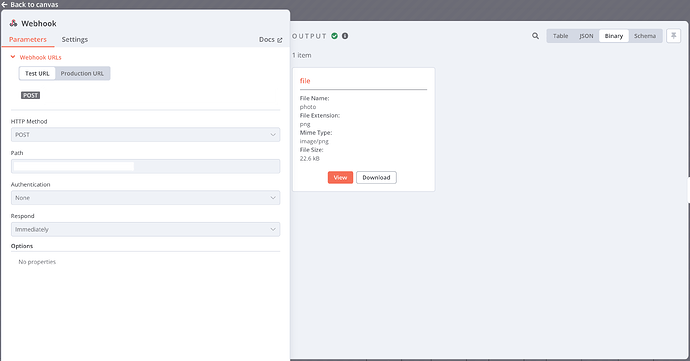Click the '1 item' count text
This screenshot has width=690, height=361.
click(302, 55)
